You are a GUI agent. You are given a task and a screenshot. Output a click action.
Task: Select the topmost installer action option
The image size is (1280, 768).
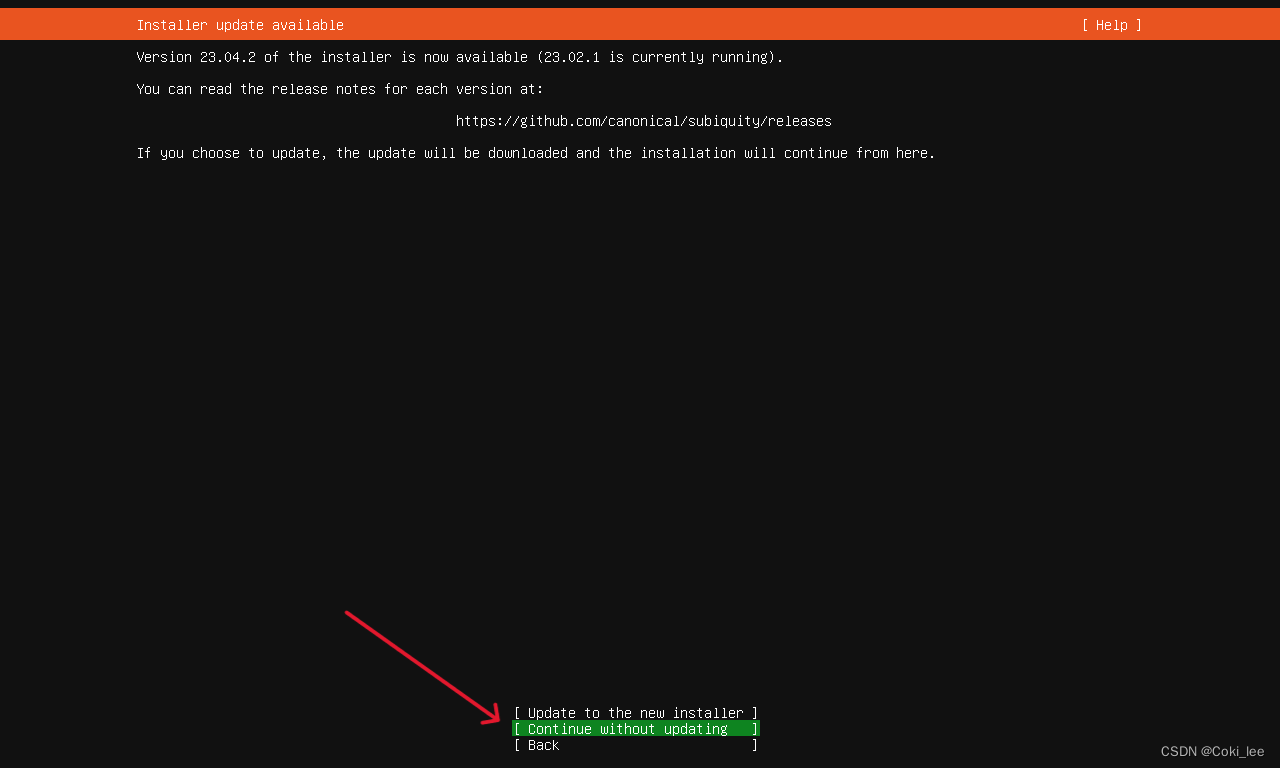pos(636,712)
